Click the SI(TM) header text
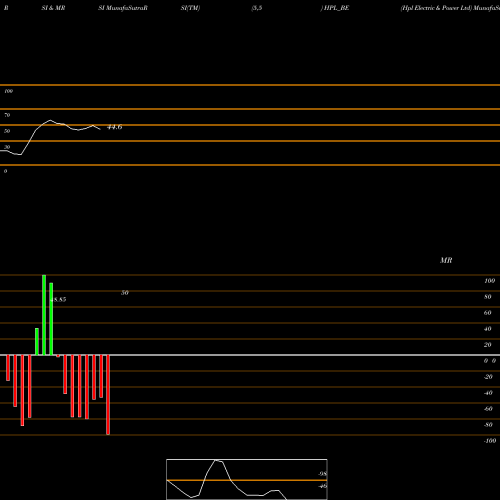 point(190,8)
